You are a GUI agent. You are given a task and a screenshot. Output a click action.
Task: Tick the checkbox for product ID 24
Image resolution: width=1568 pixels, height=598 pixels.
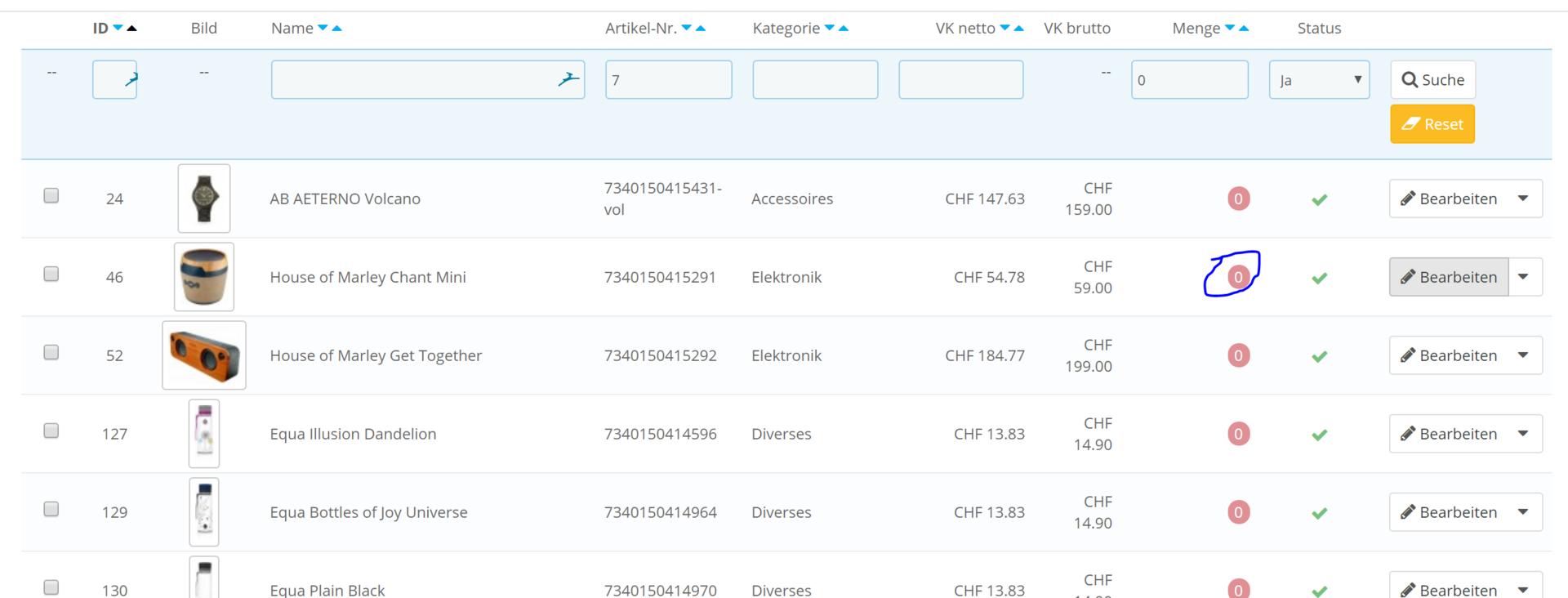point(51,195)
